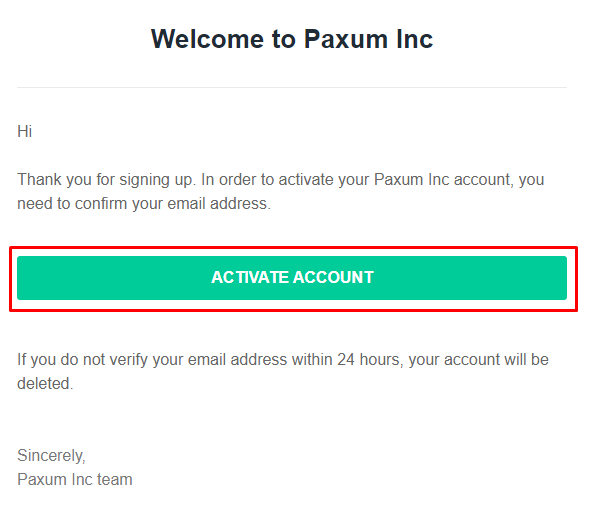The height and width of the screenshot is (509, 590).
Task: Select the word "within" in the warning
Action: coord(312,360)
